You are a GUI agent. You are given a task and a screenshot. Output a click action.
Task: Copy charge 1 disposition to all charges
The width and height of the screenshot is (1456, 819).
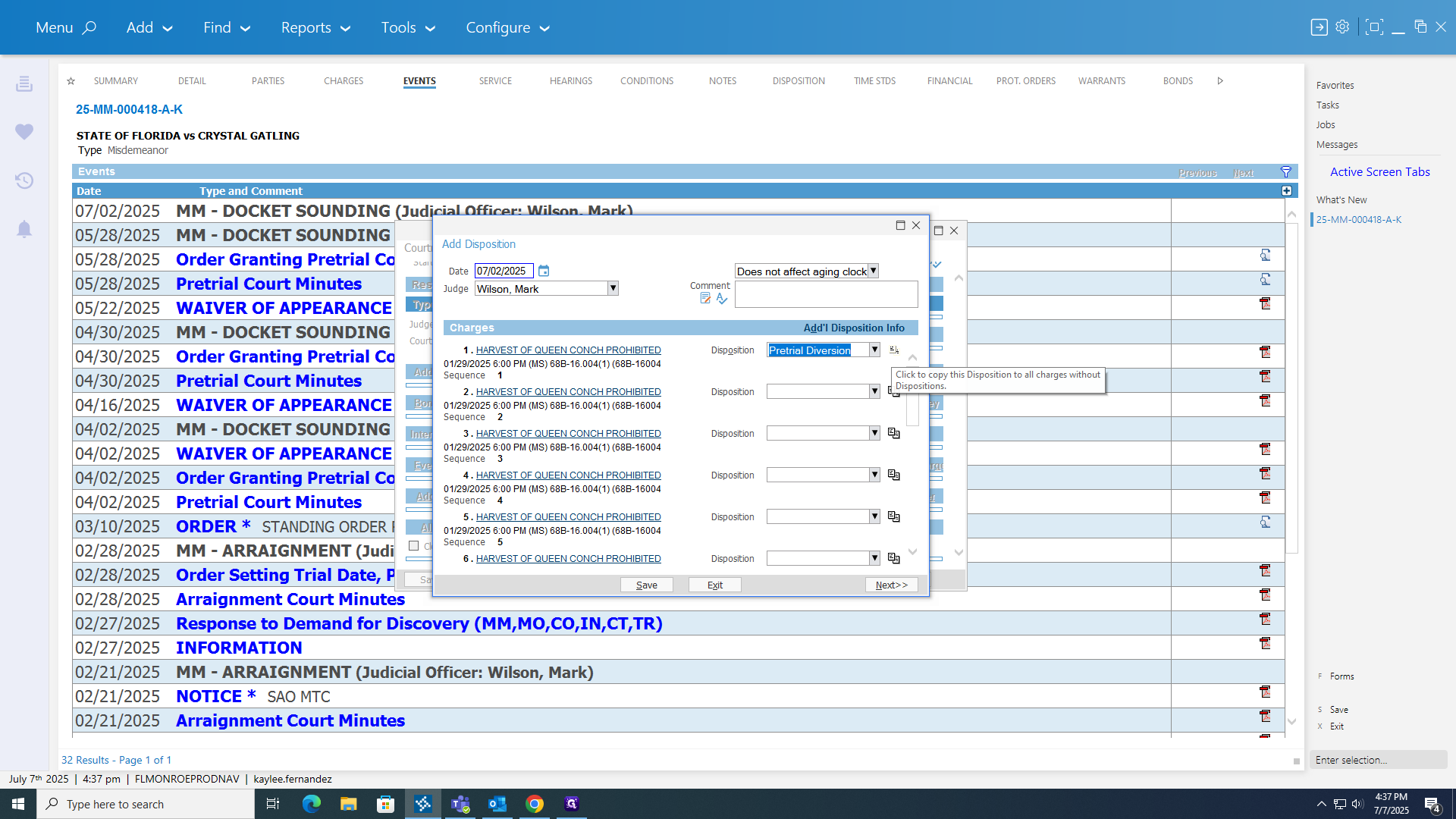point(894,350)
